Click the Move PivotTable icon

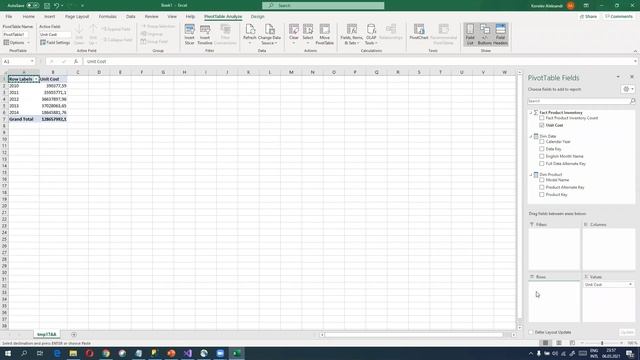coord(324,34)
